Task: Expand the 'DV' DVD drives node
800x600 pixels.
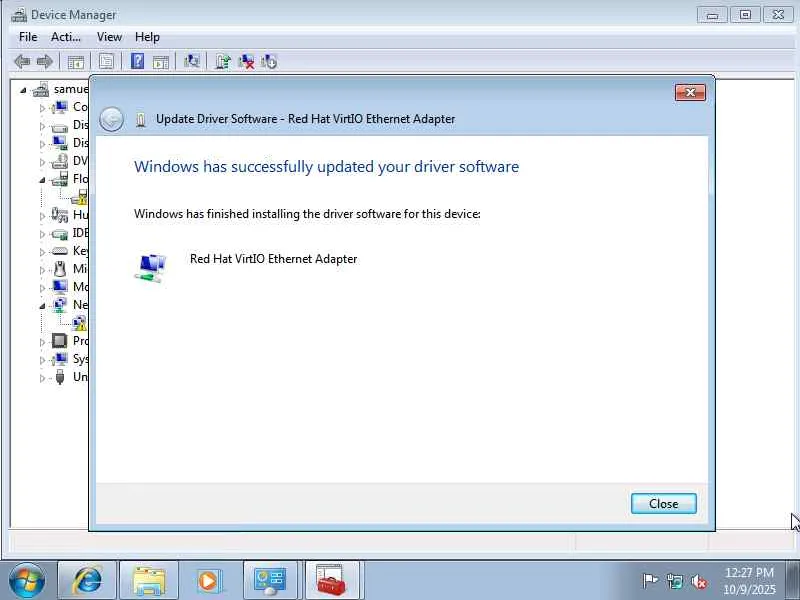Action: click(42, 162)
